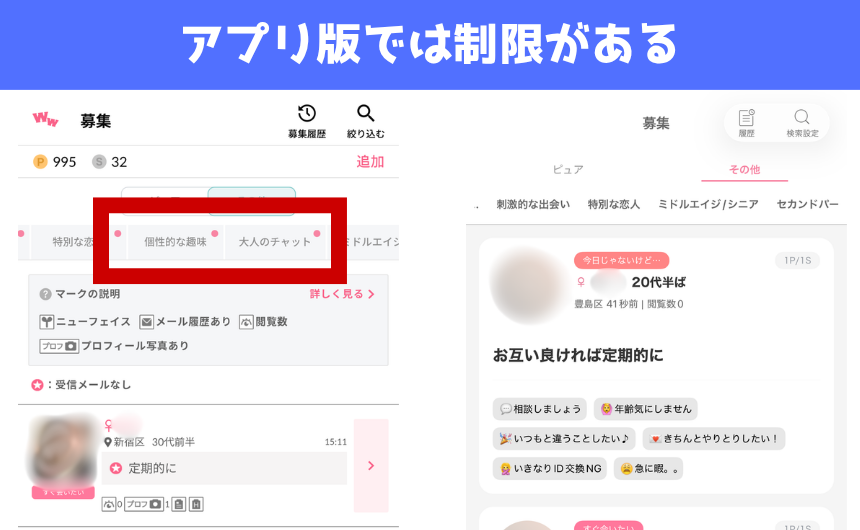
Task: Tap the 今日じゃないけど… pink badge
Action: (621, 260)
